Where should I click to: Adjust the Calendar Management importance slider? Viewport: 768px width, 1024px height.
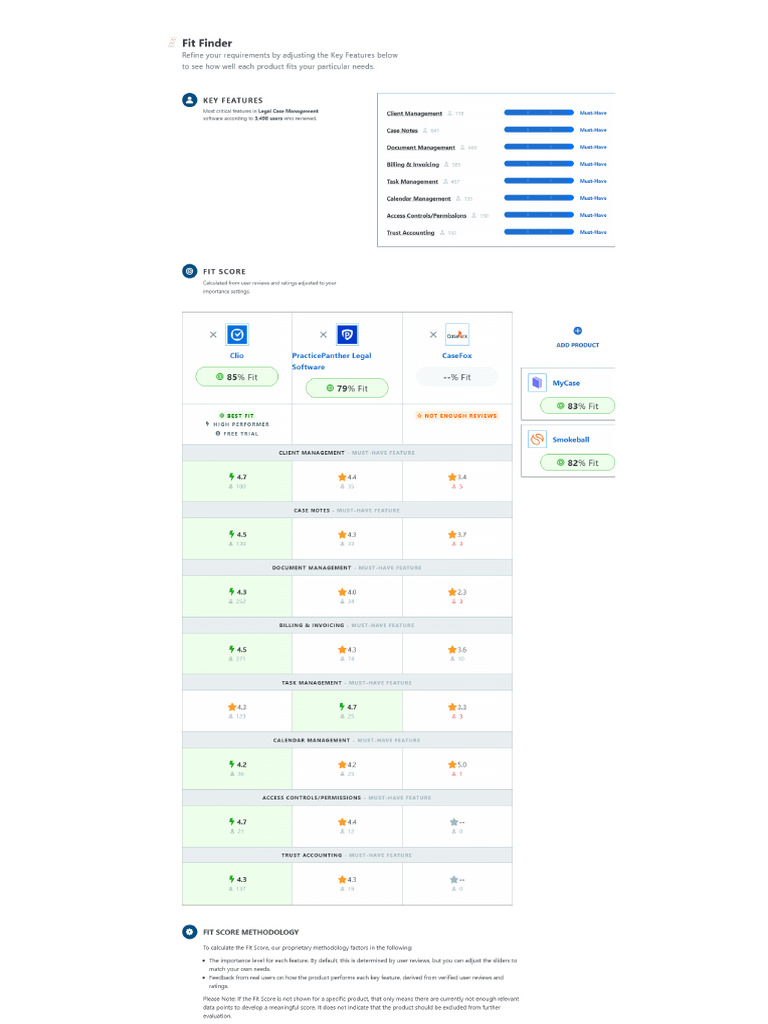[539, 198]
